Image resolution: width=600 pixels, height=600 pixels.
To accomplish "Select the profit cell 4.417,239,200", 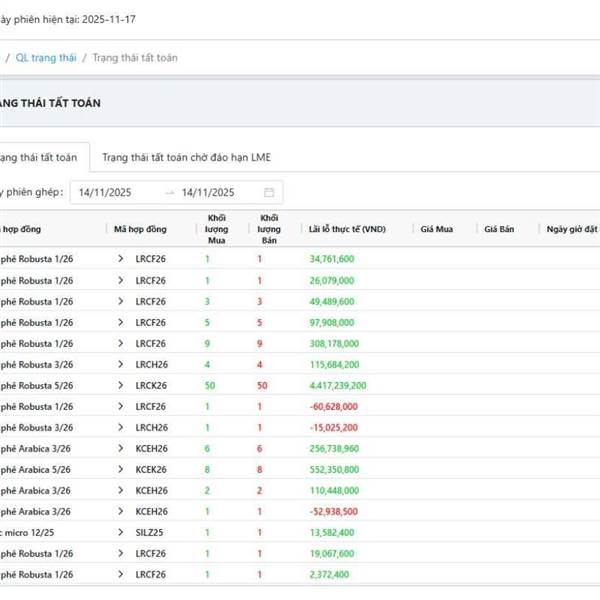I will [x=338, y=385].
